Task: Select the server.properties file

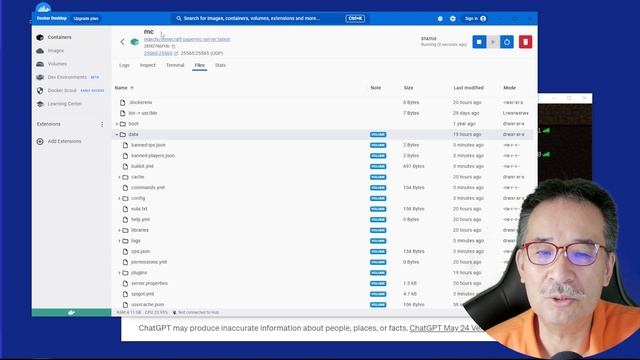Action: (x=149, y=283)
